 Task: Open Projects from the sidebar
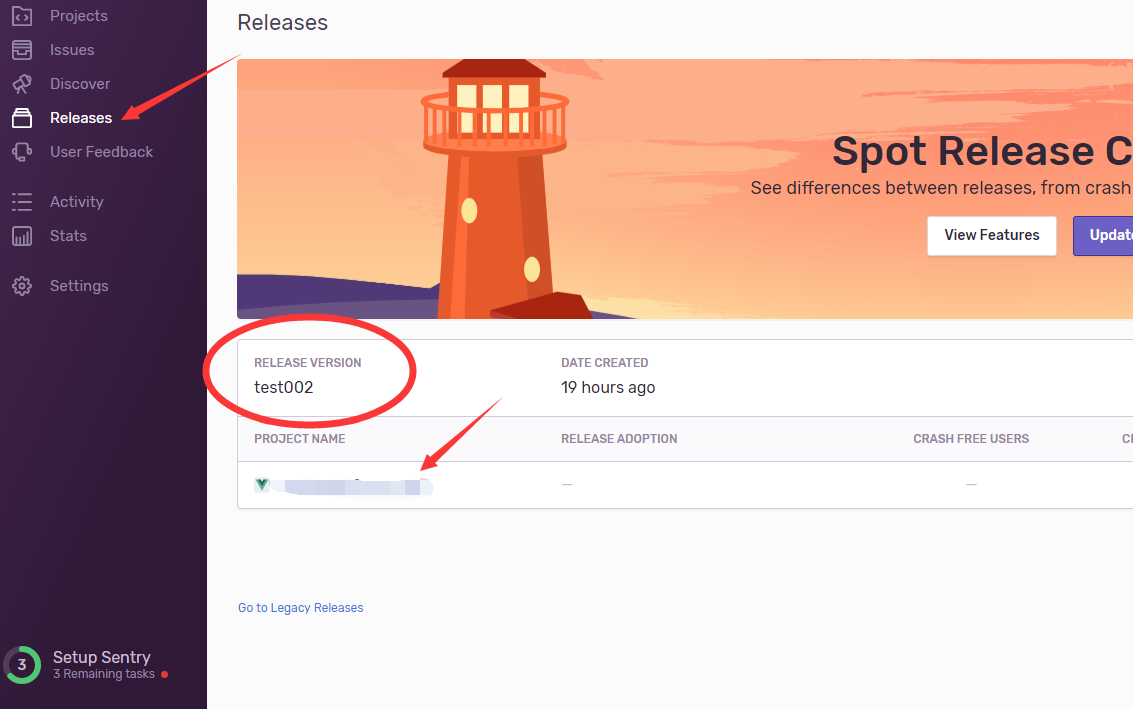[79, 16]
